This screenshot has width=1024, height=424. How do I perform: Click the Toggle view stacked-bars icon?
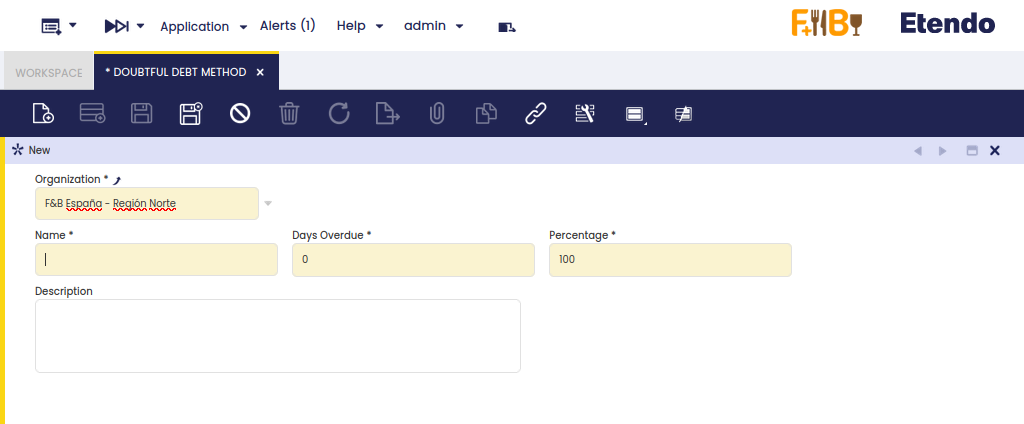pyautogui.click(x=635, y=114)
